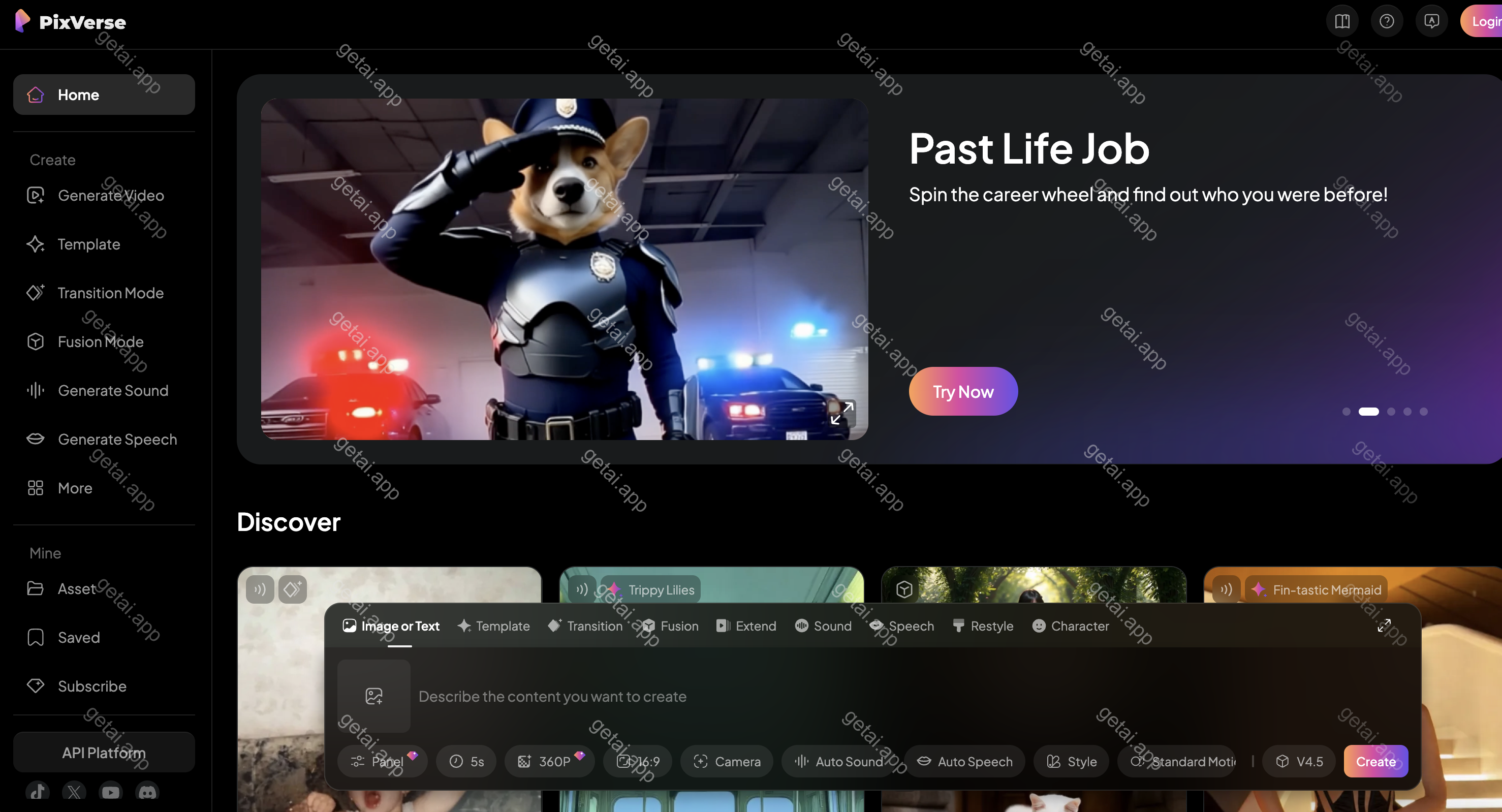Click the Create button
Screen dimensions: 1502x812
[1375, 761]
